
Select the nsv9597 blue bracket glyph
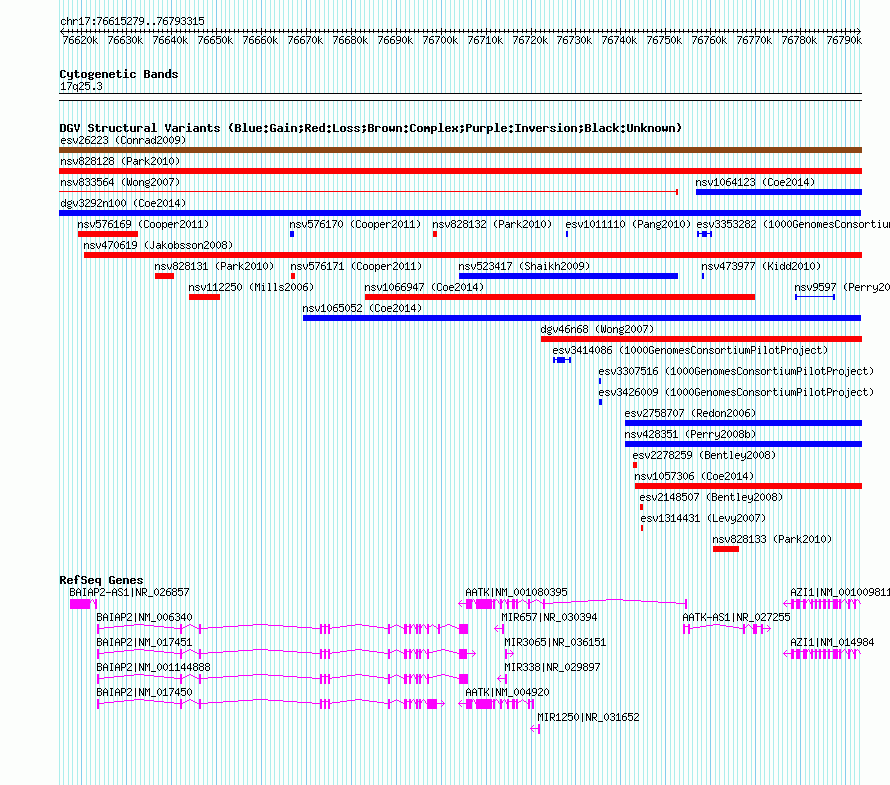pos(815,297)
